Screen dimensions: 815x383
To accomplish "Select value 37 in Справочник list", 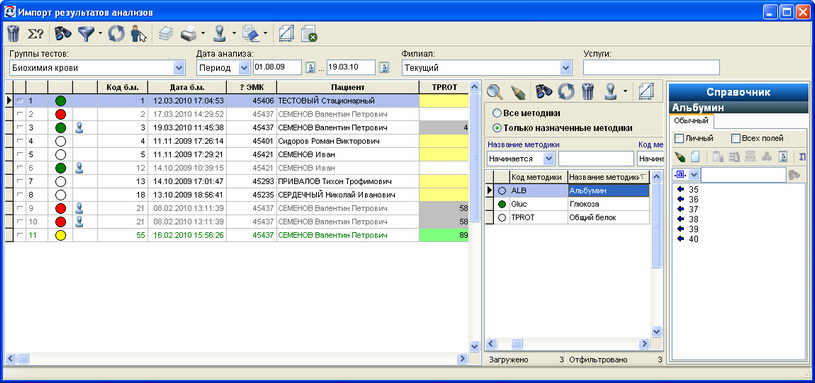I will pos(693,209).
